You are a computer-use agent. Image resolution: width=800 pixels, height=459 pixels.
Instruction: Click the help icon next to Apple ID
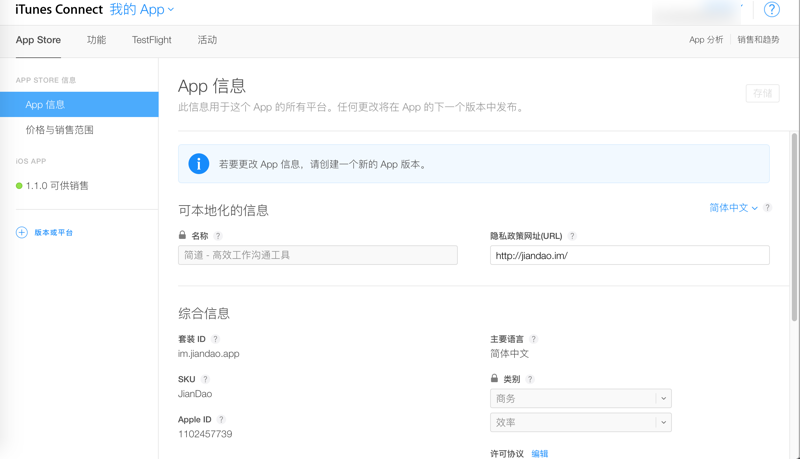click(x=221, y=419)
